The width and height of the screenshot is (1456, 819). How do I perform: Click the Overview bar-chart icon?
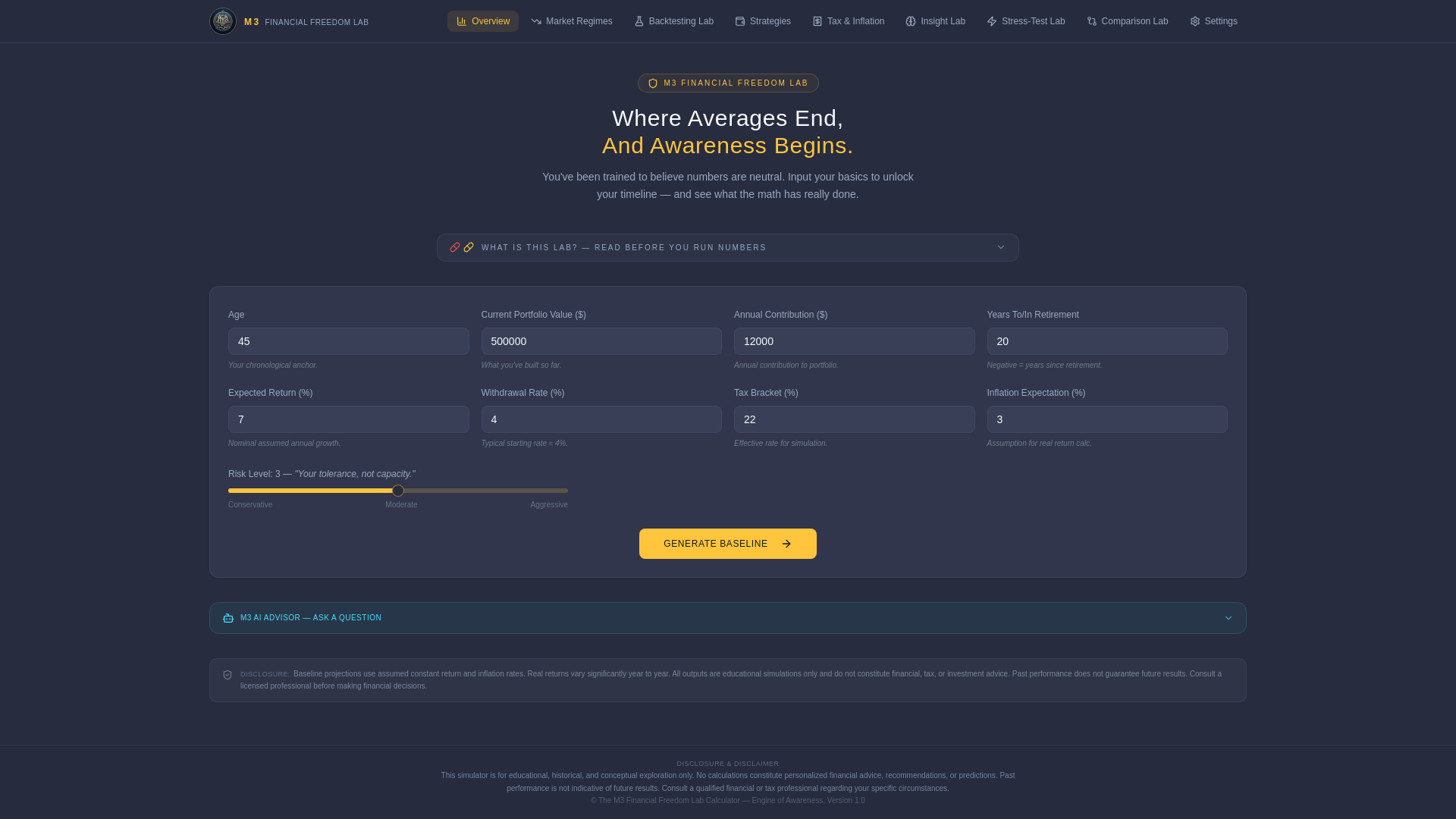click(462, 21)
